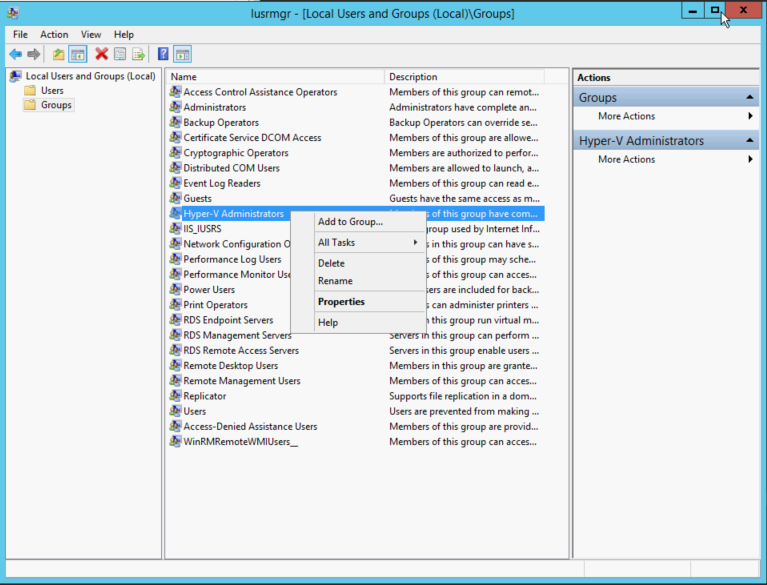Choose Delete from the context menu
Viewport: 767px width, 585px height.
[358, 263]
